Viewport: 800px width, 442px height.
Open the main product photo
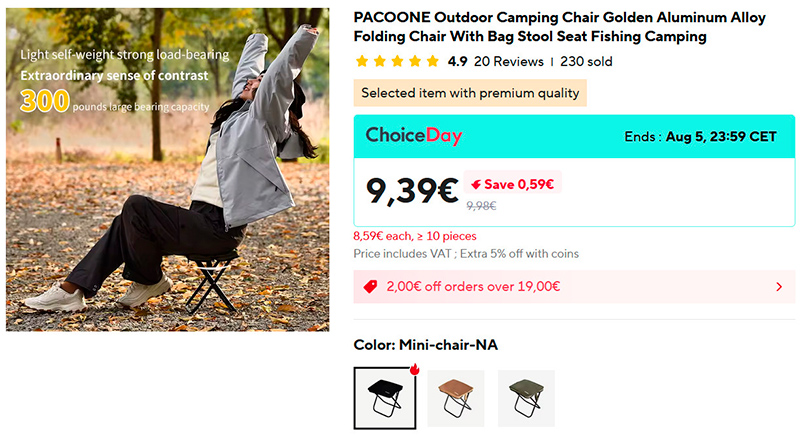point(168,170)
